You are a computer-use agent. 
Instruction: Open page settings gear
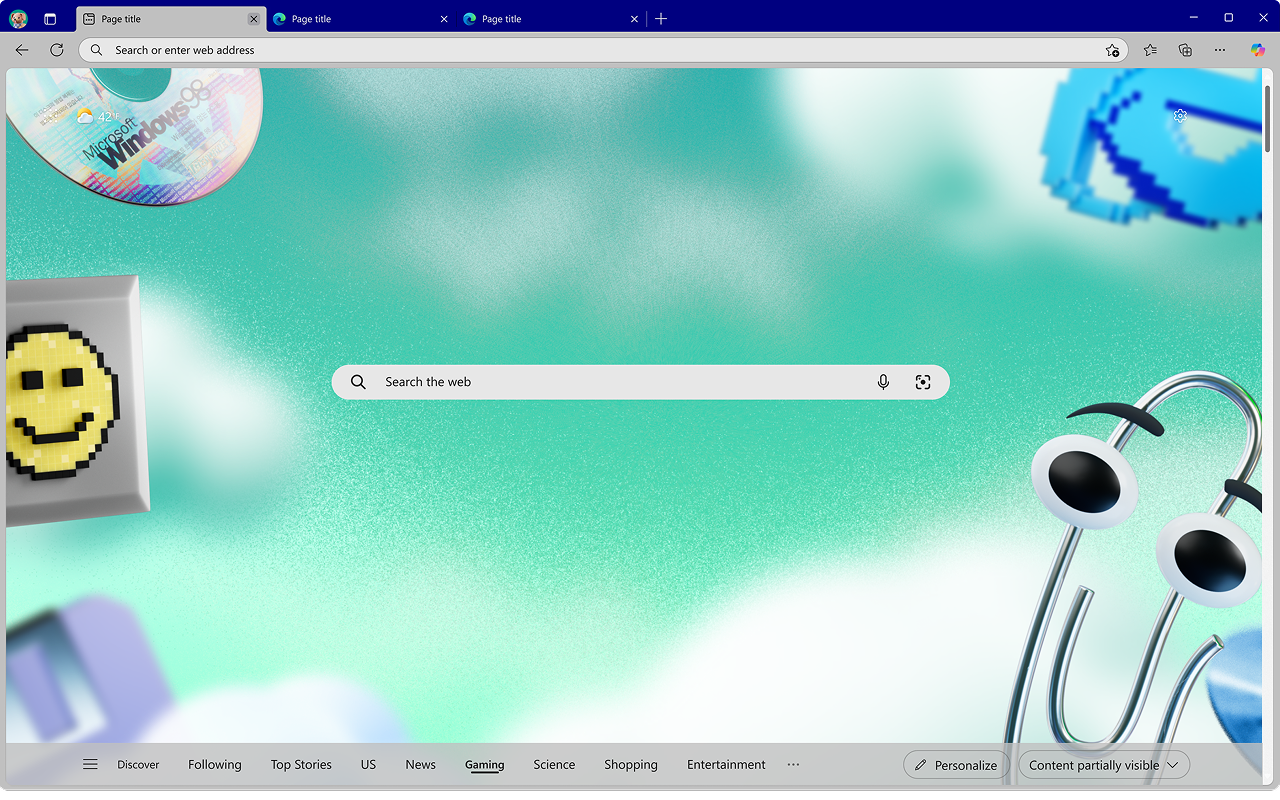click(1180, 116)
